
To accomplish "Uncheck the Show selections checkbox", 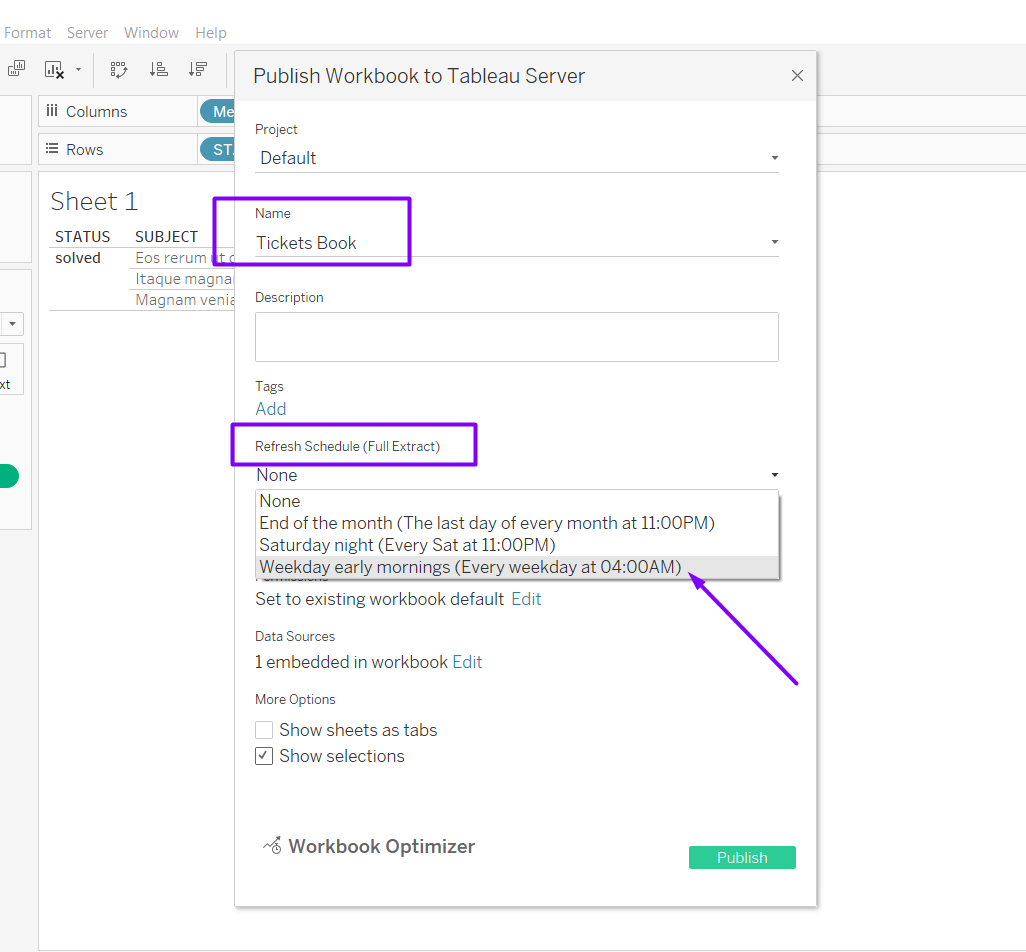I will [x=264, y=756].
